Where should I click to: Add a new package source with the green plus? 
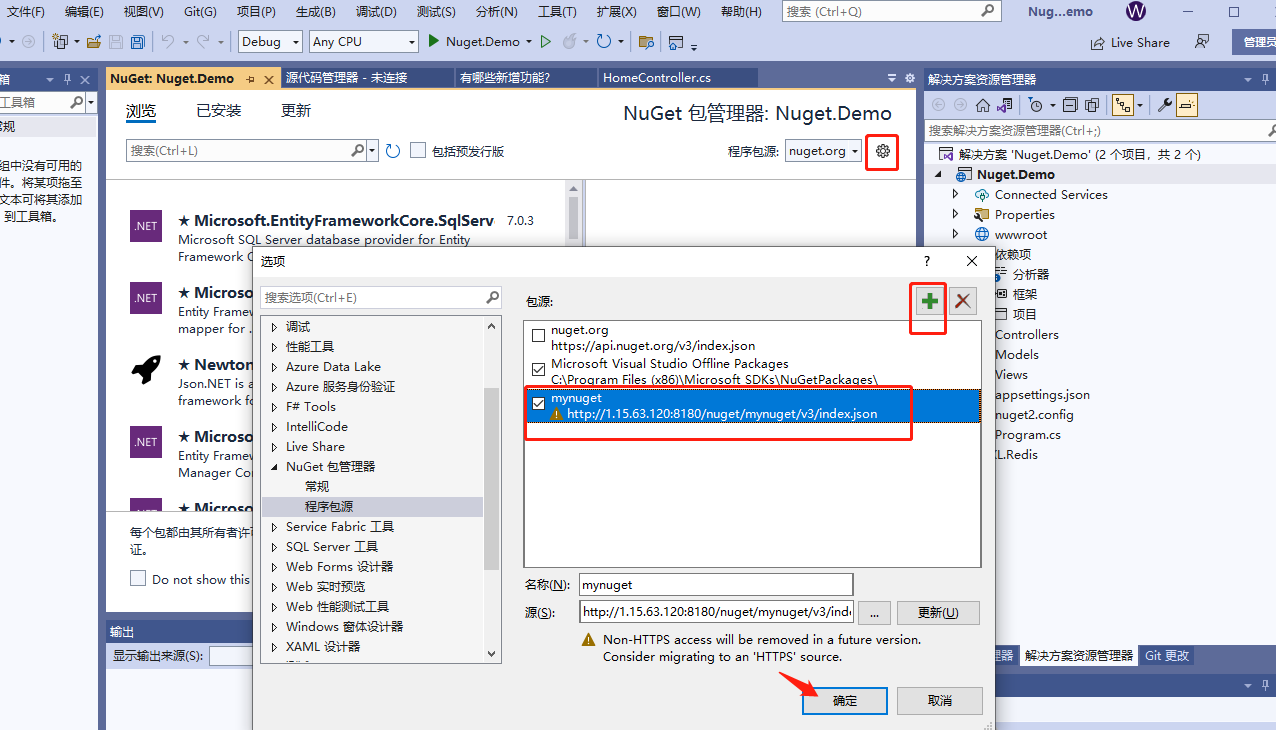pyautogui.click(x=930, y=301)
